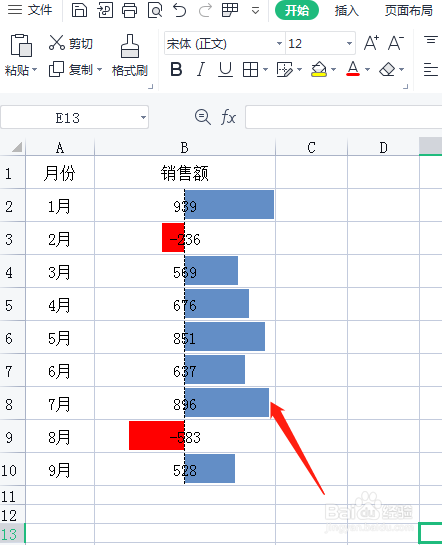The width and height of the screenshot is (442, 545).
Task: Click the table style quick-access icon
Action: click(230, 10)
